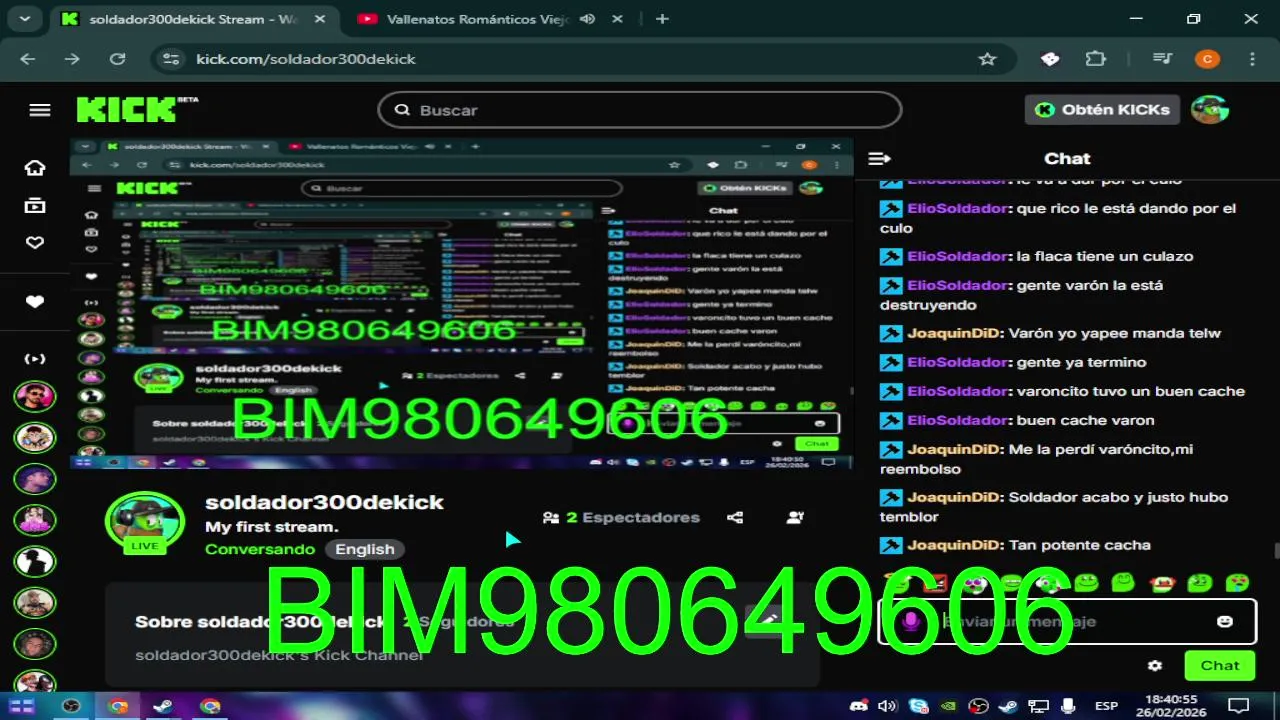This screenshot has width=1280, height=720.
Task: Click the chat panel scrollbar thumb
Action: tap(1275, 550)
